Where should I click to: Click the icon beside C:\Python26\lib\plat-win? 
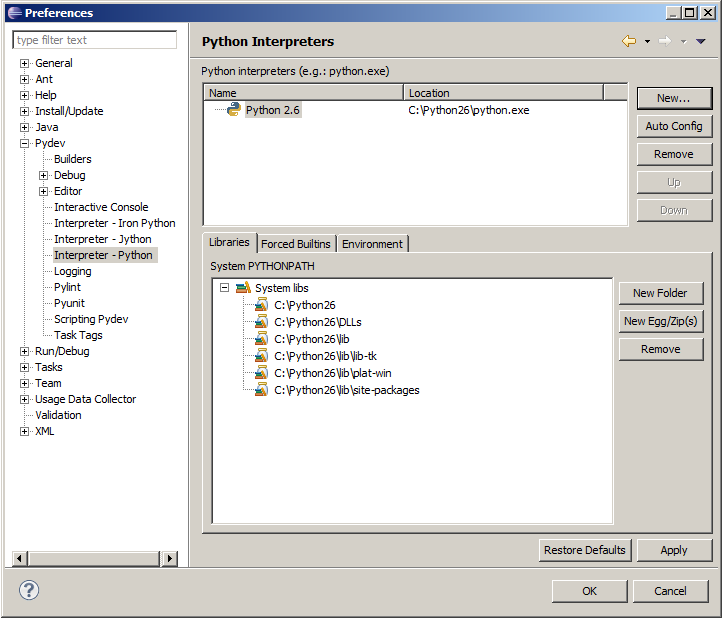[261, 373]
